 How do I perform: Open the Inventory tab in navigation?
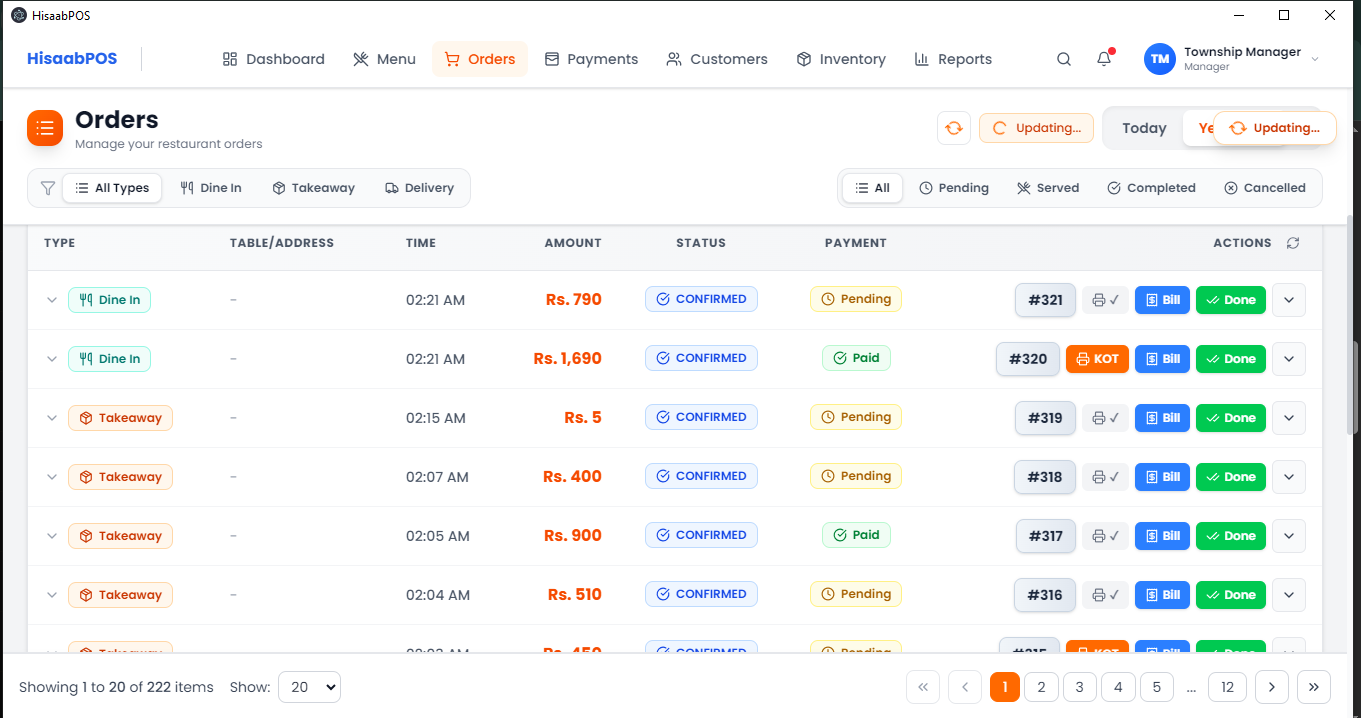tap(841, 59)
